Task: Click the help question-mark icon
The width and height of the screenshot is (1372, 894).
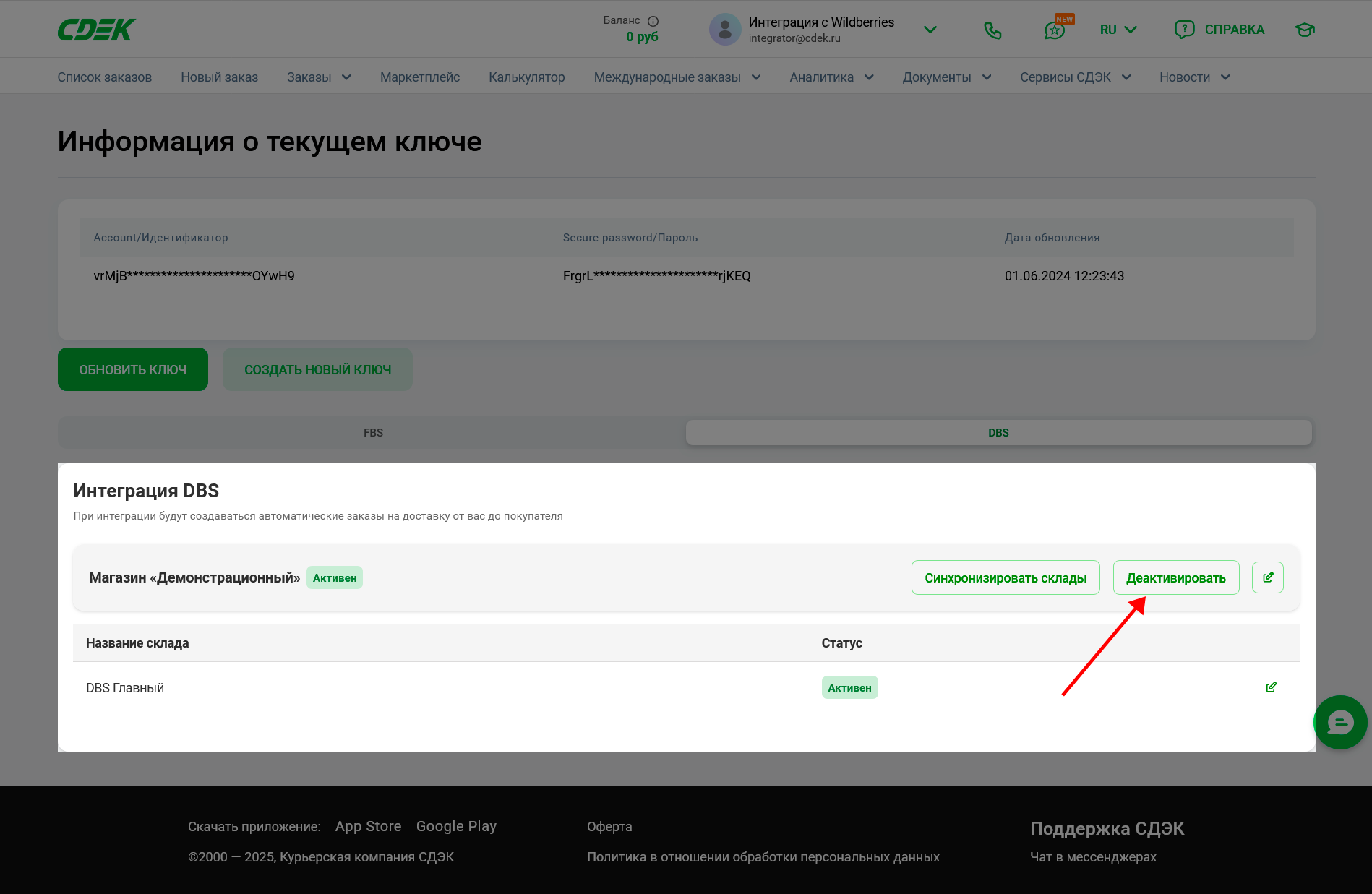Action: coord(1184,30)
